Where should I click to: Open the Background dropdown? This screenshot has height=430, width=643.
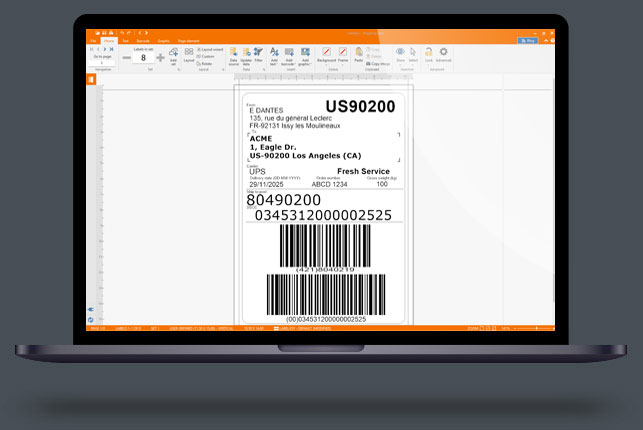pyautogui.click(x=326, y=58)
